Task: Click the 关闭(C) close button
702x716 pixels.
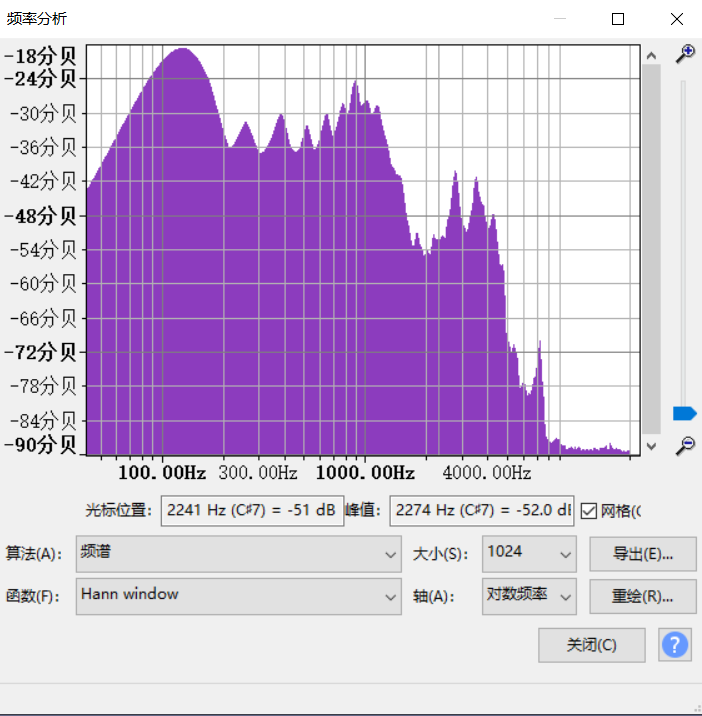Action: click(x=591, y=645)
